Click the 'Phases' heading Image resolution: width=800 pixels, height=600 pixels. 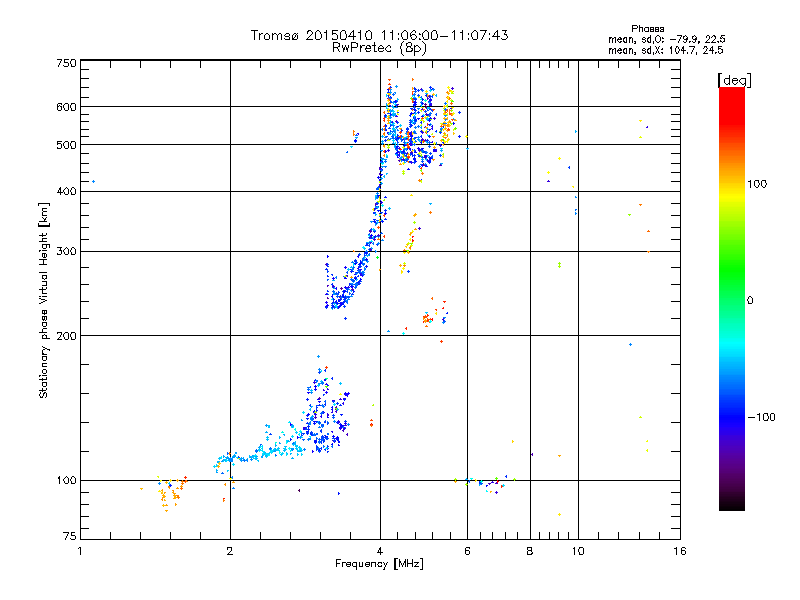647,29
